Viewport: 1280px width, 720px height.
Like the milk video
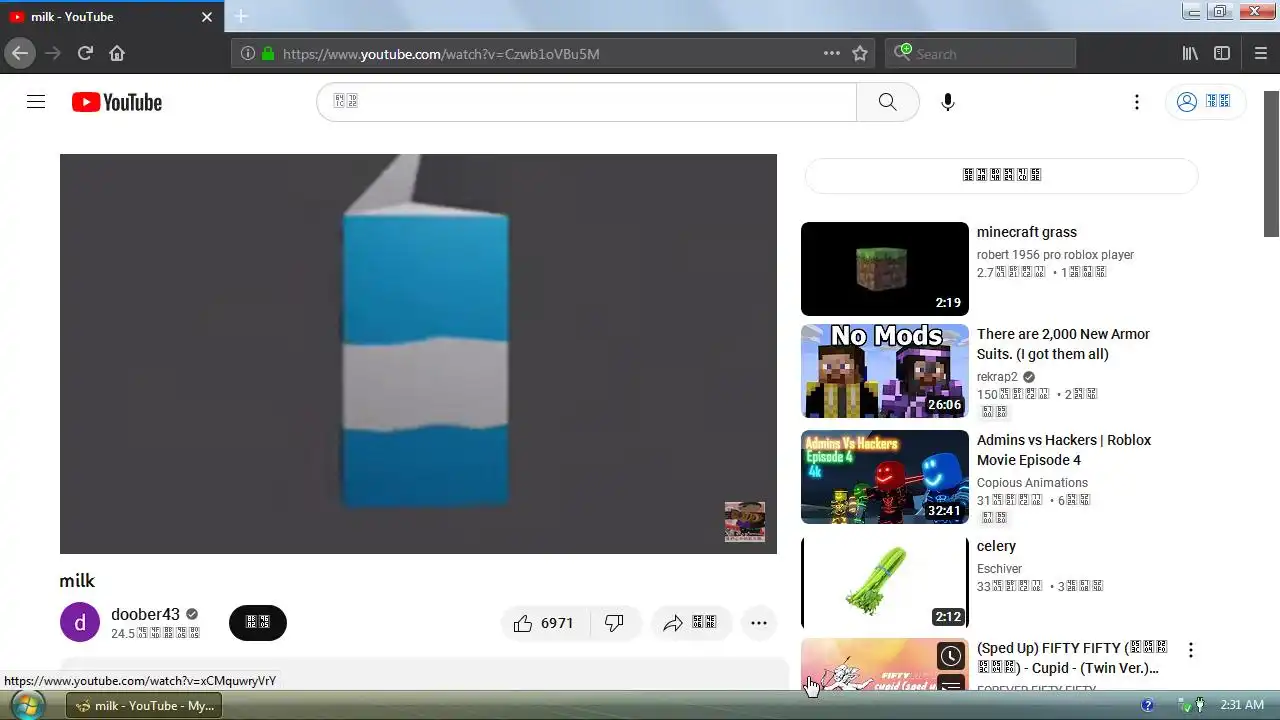click(x=544, y=623)
